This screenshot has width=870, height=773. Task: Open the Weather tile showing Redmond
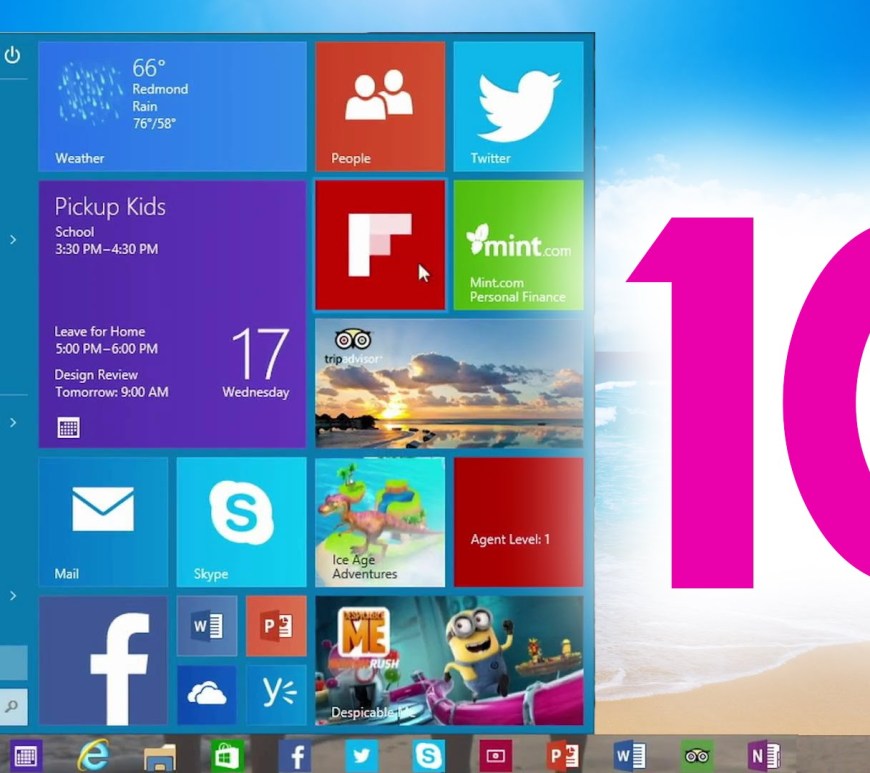pyautogui.click(x=172, y=106)
